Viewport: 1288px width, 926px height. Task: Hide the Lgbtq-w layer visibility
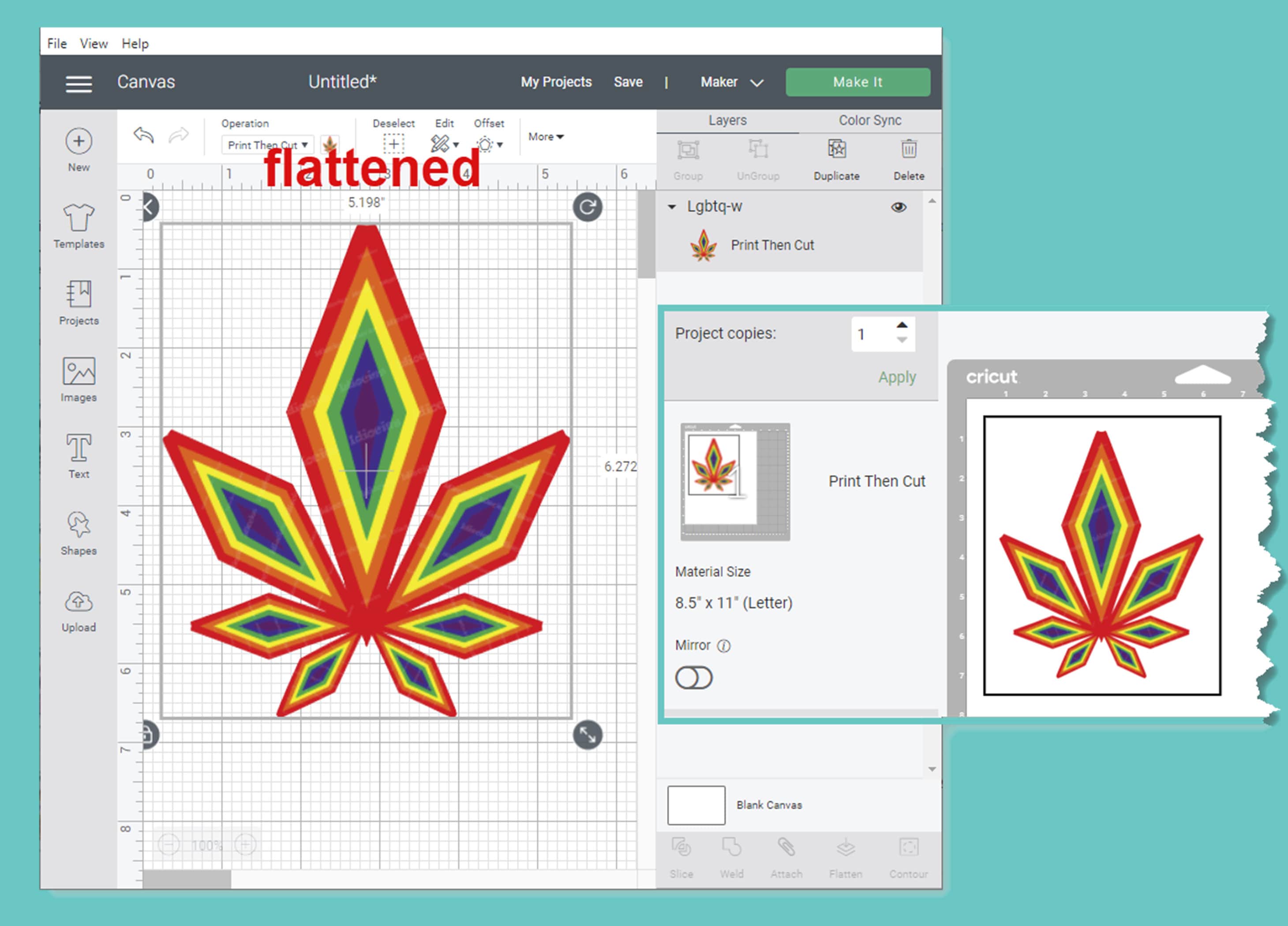(899, 207)
